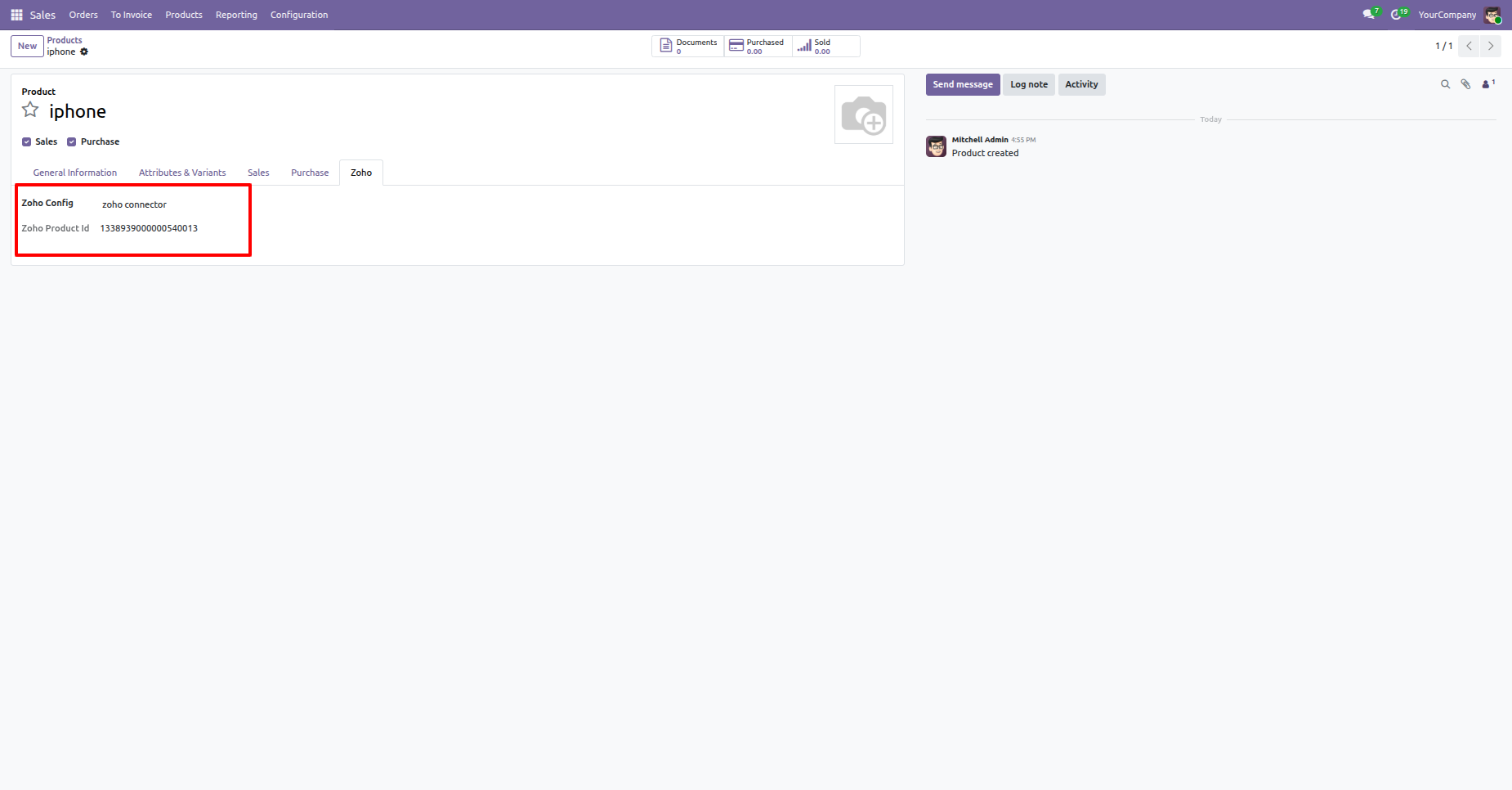Go to the next record arrow
This screenshot has height=790, width=1512.
pyautogui.click(x=1491, y=46)
